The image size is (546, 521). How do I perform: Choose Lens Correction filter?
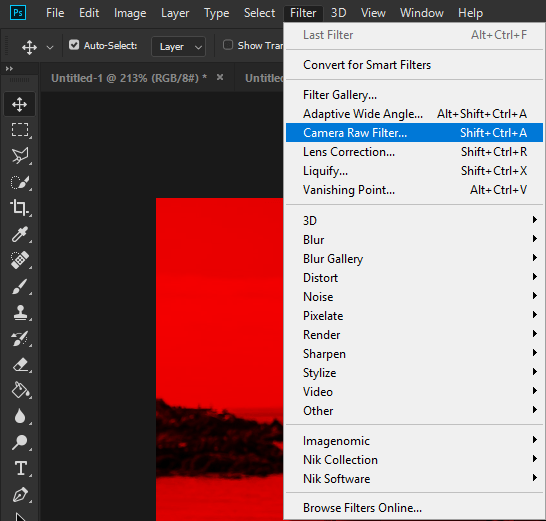click(414, 152)
